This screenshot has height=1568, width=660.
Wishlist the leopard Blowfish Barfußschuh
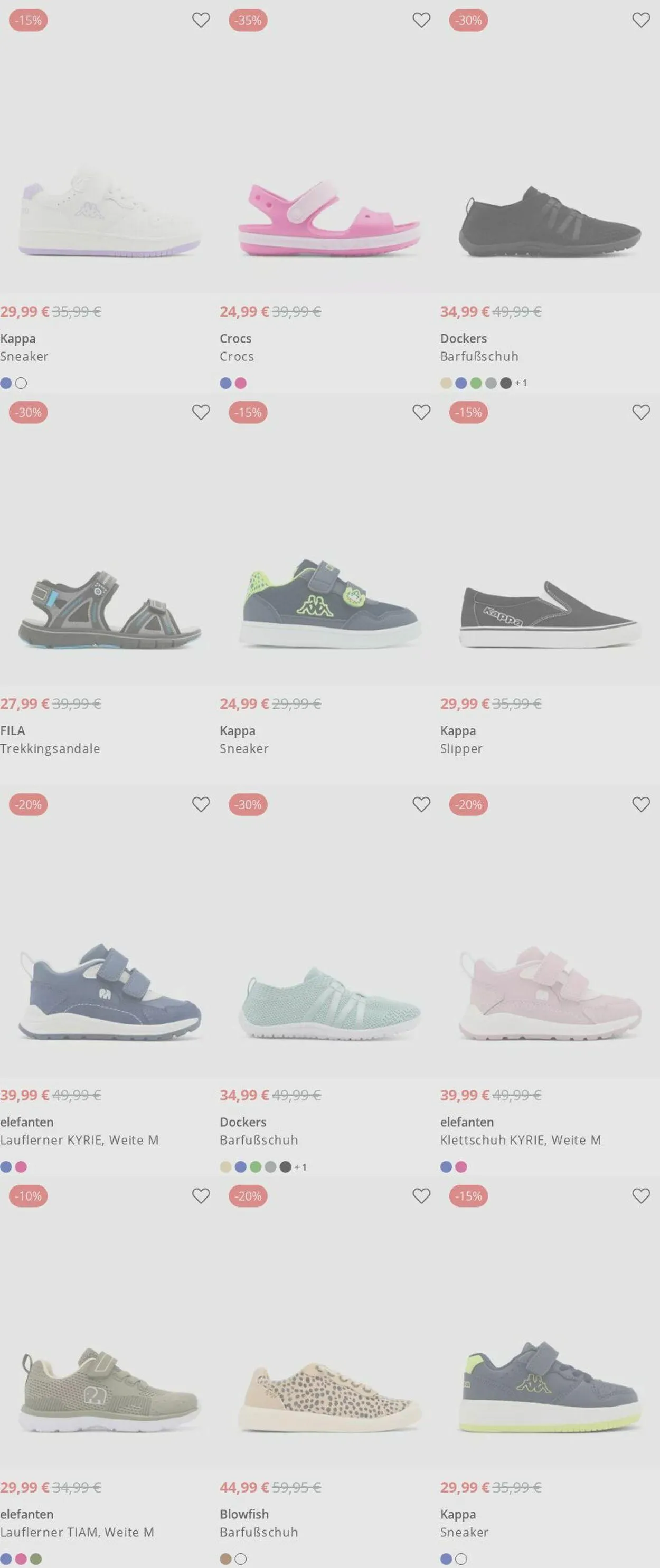(421, 1195)
